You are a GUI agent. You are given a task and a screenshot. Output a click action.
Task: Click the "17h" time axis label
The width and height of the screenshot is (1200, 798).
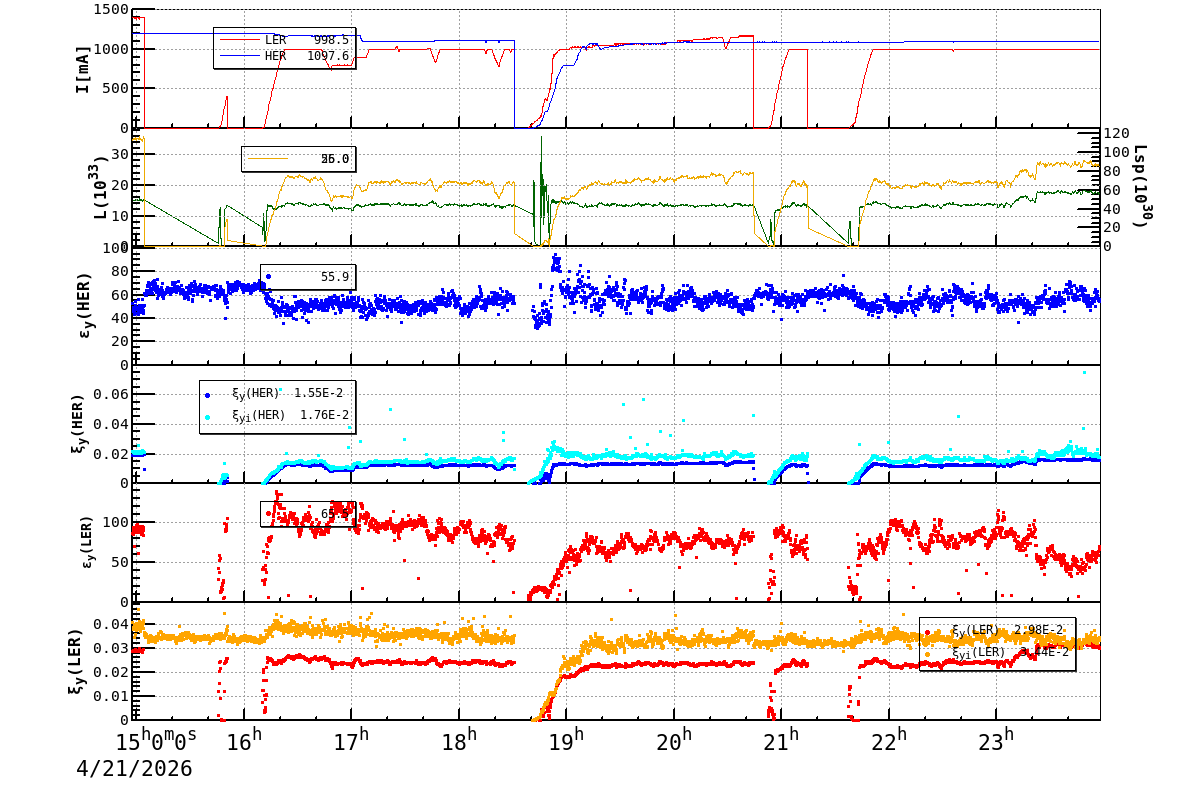[351, 741]
